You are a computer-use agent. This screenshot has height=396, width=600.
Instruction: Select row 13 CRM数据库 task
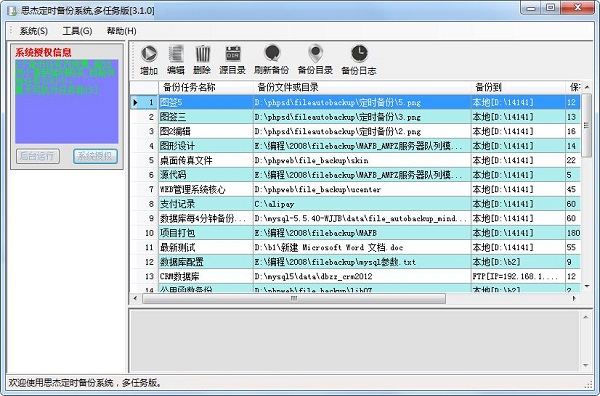pos(355,276)
